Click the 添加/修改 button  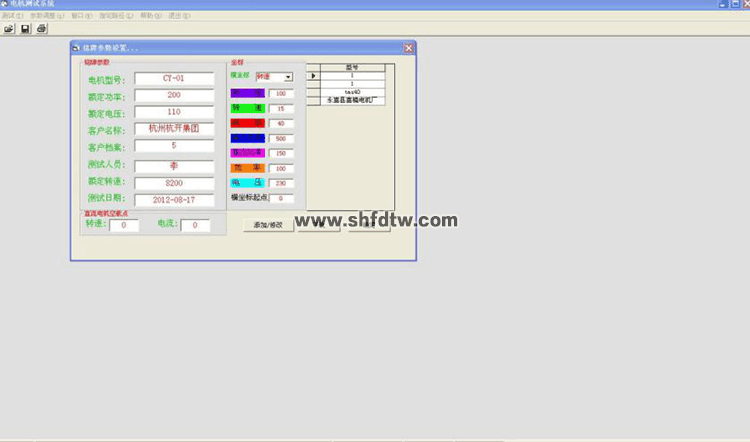click(x=269, y=225)
